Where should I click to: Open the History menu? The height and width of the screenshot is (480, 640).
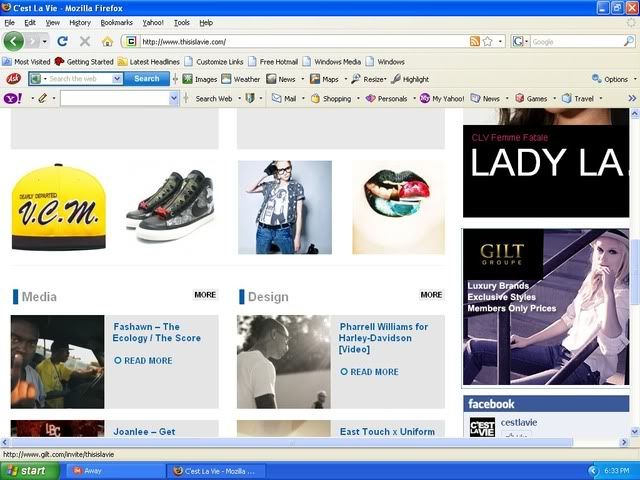coord(80,23)
